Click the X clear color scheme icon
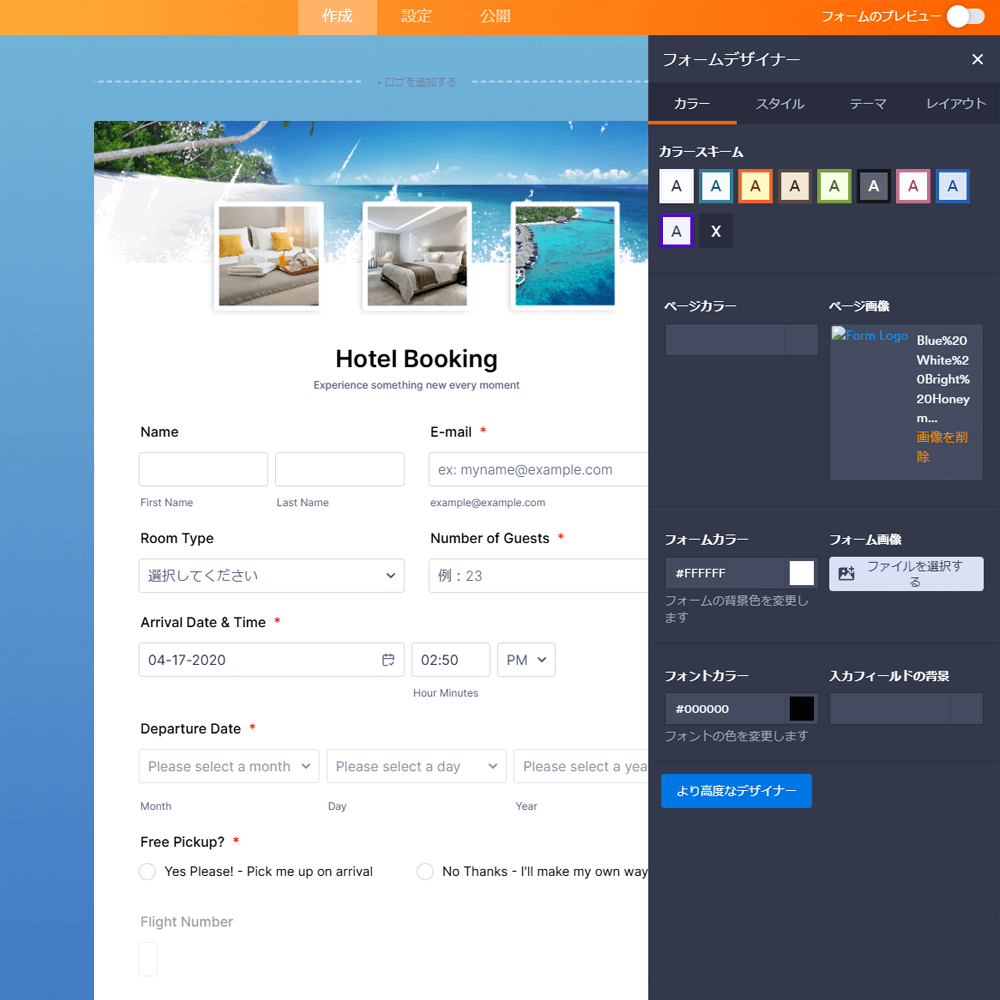Image resolution: width=1000 pixels, height=1000 pixels. (x=716, y=231)
